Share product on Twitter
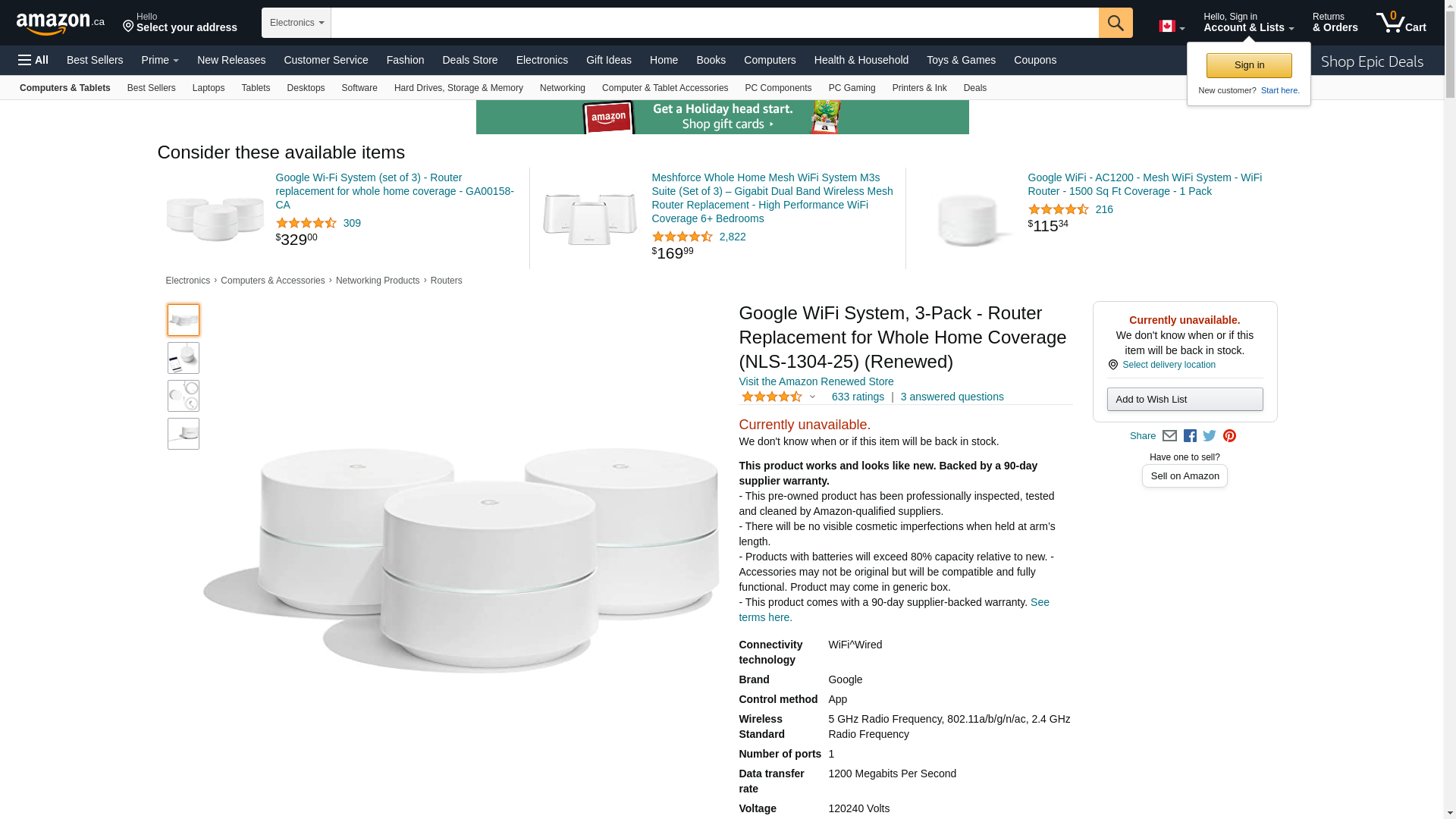Image resolution: width=1456 pixels, height=819 pixels. pos(1210,436)
